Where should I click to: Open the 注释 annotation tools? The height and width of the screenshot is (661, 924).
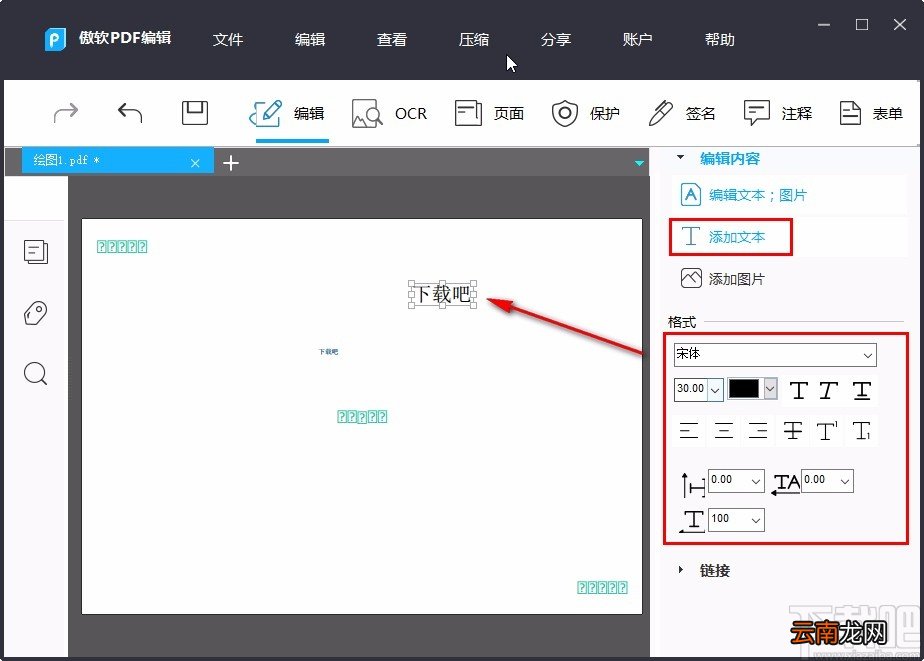pyautogui.click(x=778, y=113)
